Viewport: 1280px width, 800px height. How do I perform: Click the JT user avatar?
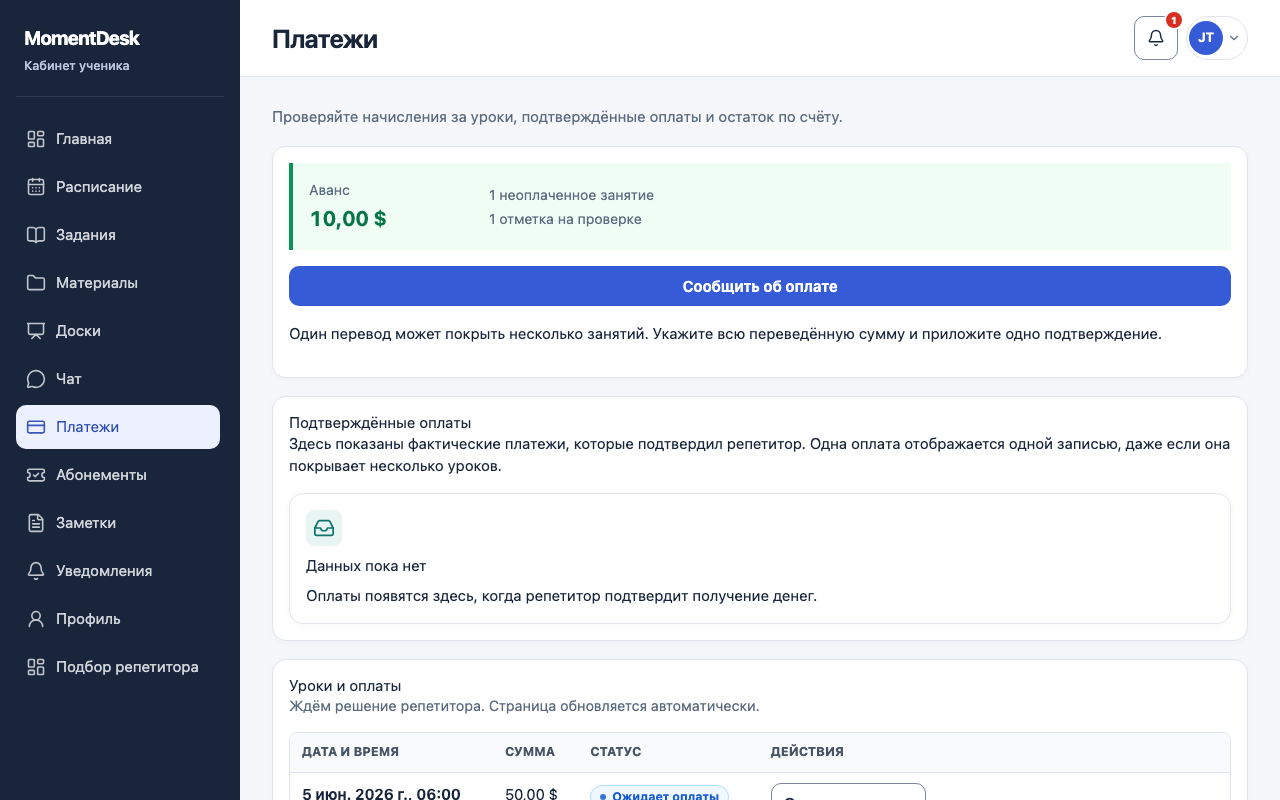pos(1206,38)
